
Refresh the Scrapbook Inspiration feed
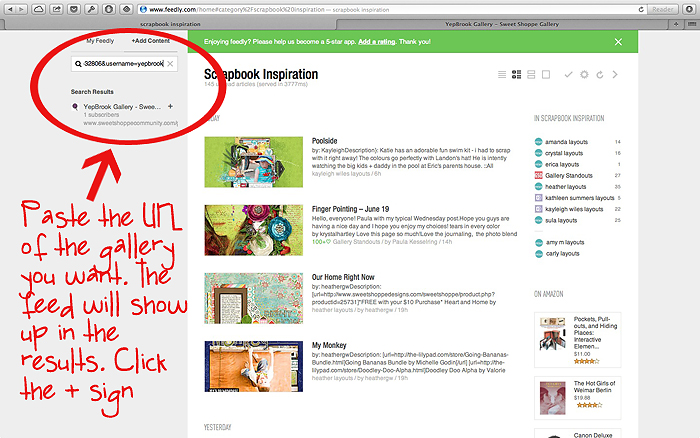pyautogui.click(x=600, y=75)
